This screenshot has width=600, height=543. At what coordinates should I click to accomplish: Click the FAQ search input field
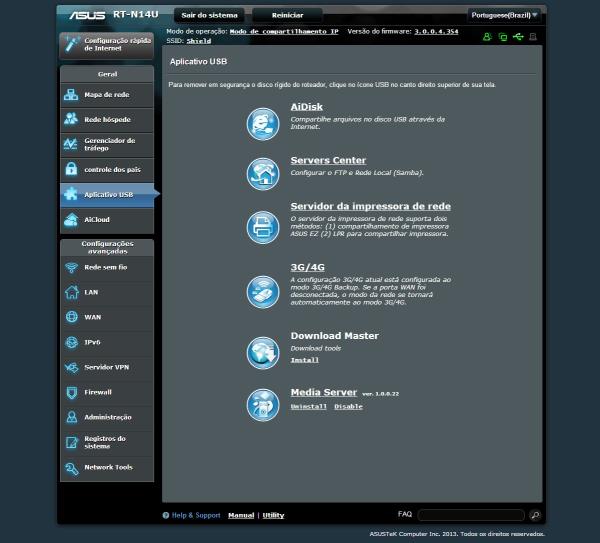click(x=471, y=515)
